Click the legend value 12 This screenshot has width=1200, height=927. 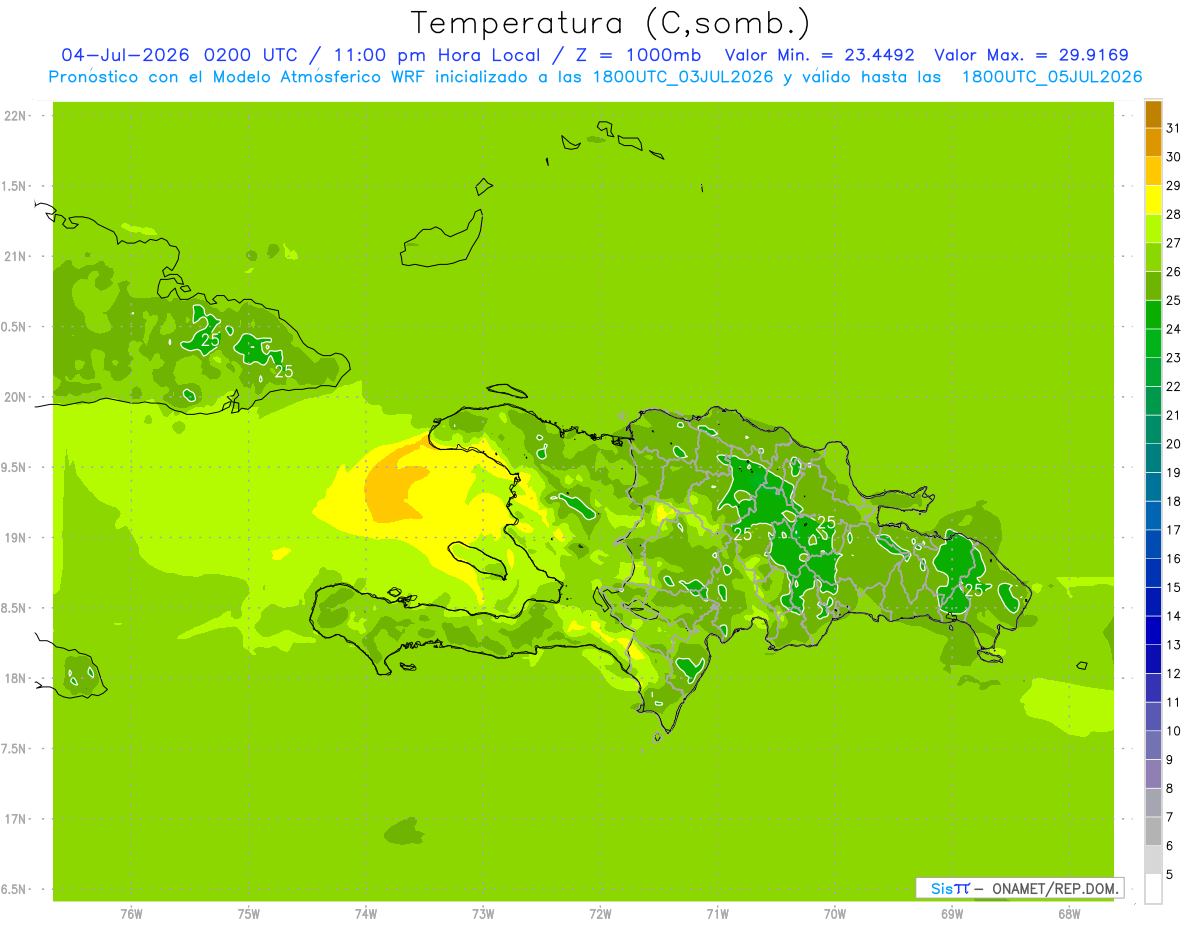coord(1173,673)
